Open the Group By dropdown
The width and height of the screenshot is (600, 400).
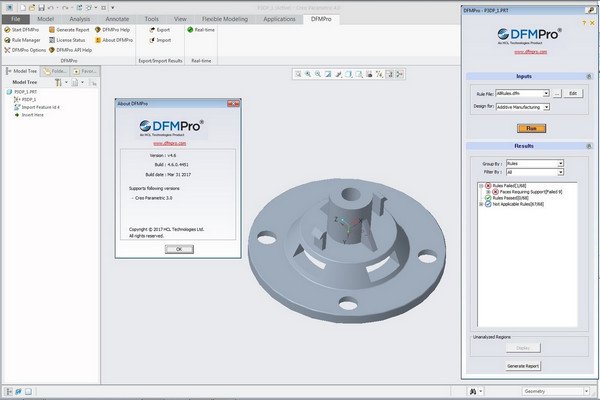(560, 163)
